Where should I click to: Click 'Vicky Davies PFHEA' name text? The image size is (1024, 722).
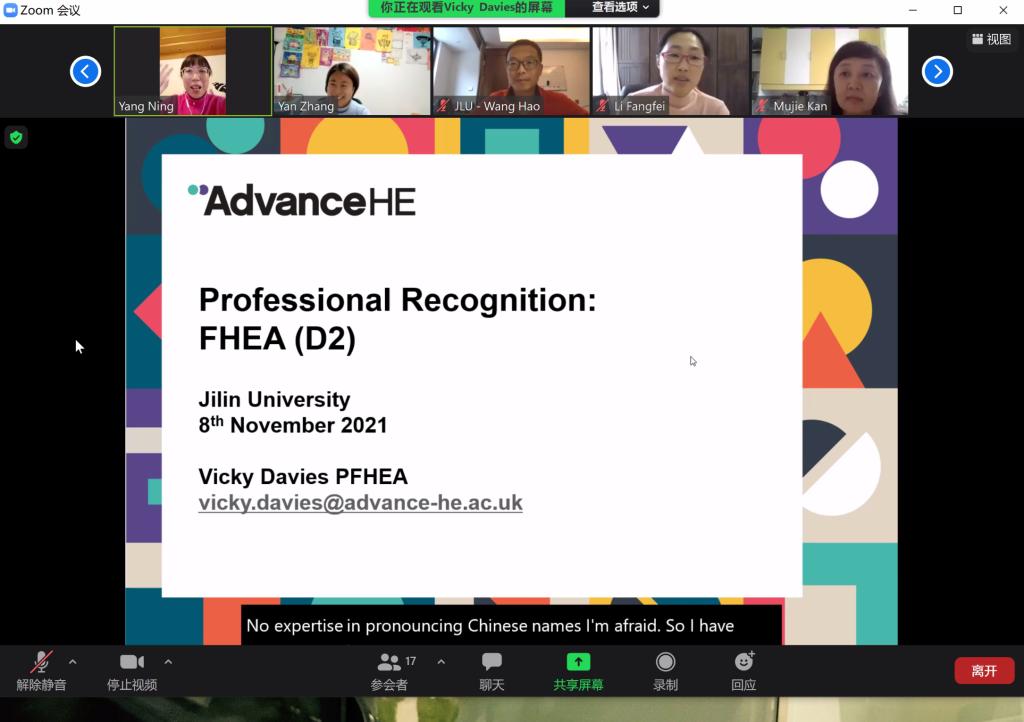(x=303, y=477)
